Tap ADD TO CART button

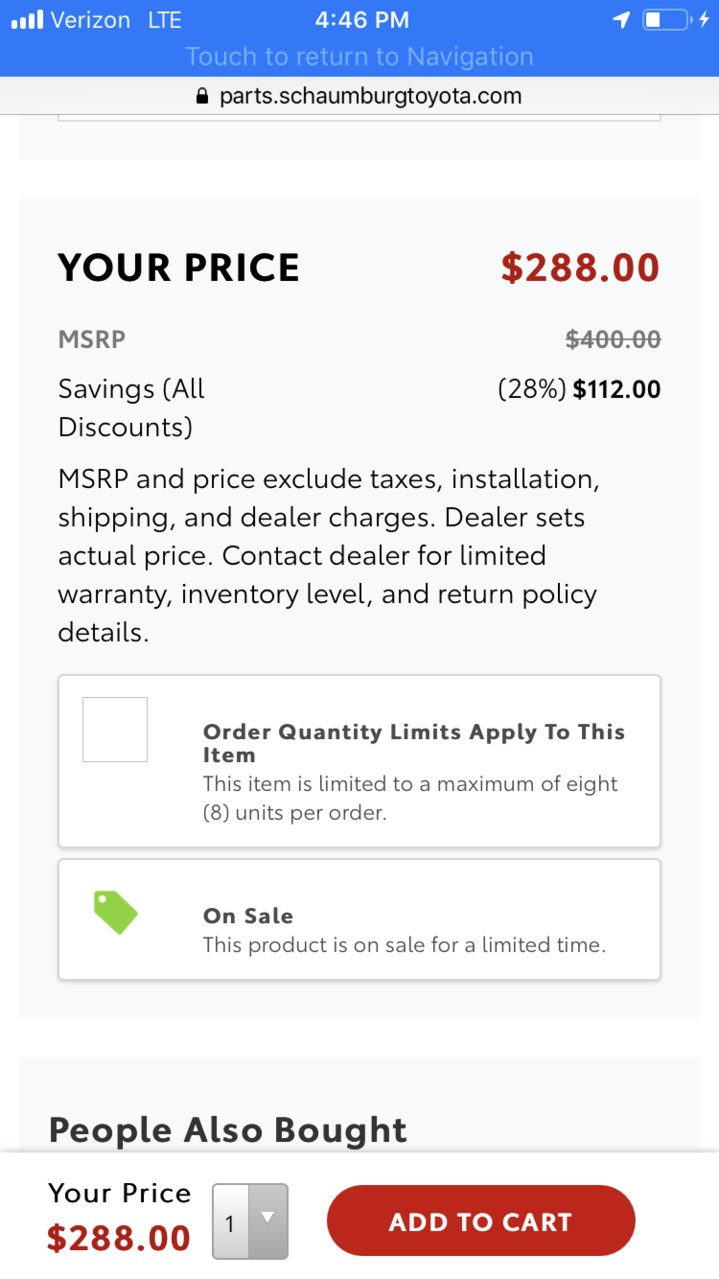[x=481, y=1221]
